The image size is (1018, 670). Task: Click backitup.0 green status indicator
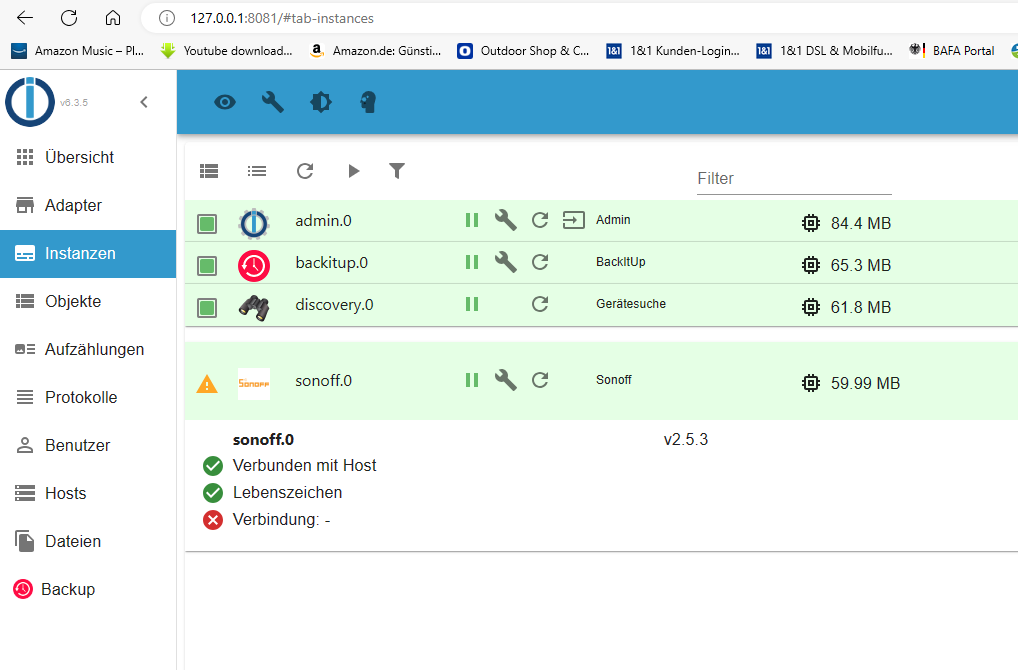pos(207,266)
